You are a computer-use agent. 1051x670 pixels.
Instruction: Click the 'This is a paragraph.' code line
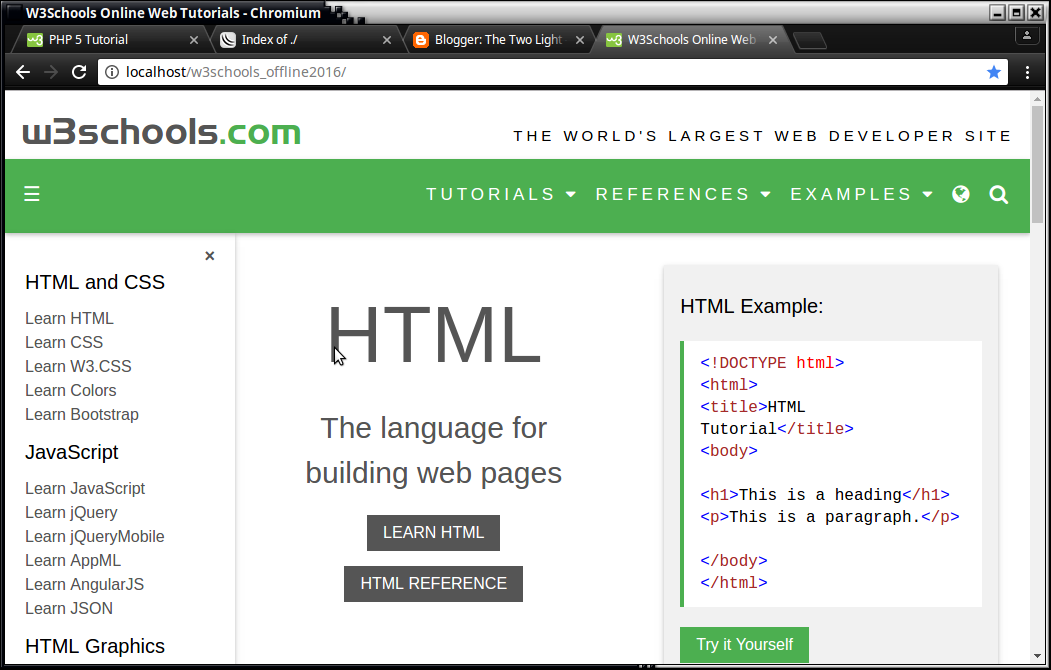pyautogui.click(x=830, y=517)
